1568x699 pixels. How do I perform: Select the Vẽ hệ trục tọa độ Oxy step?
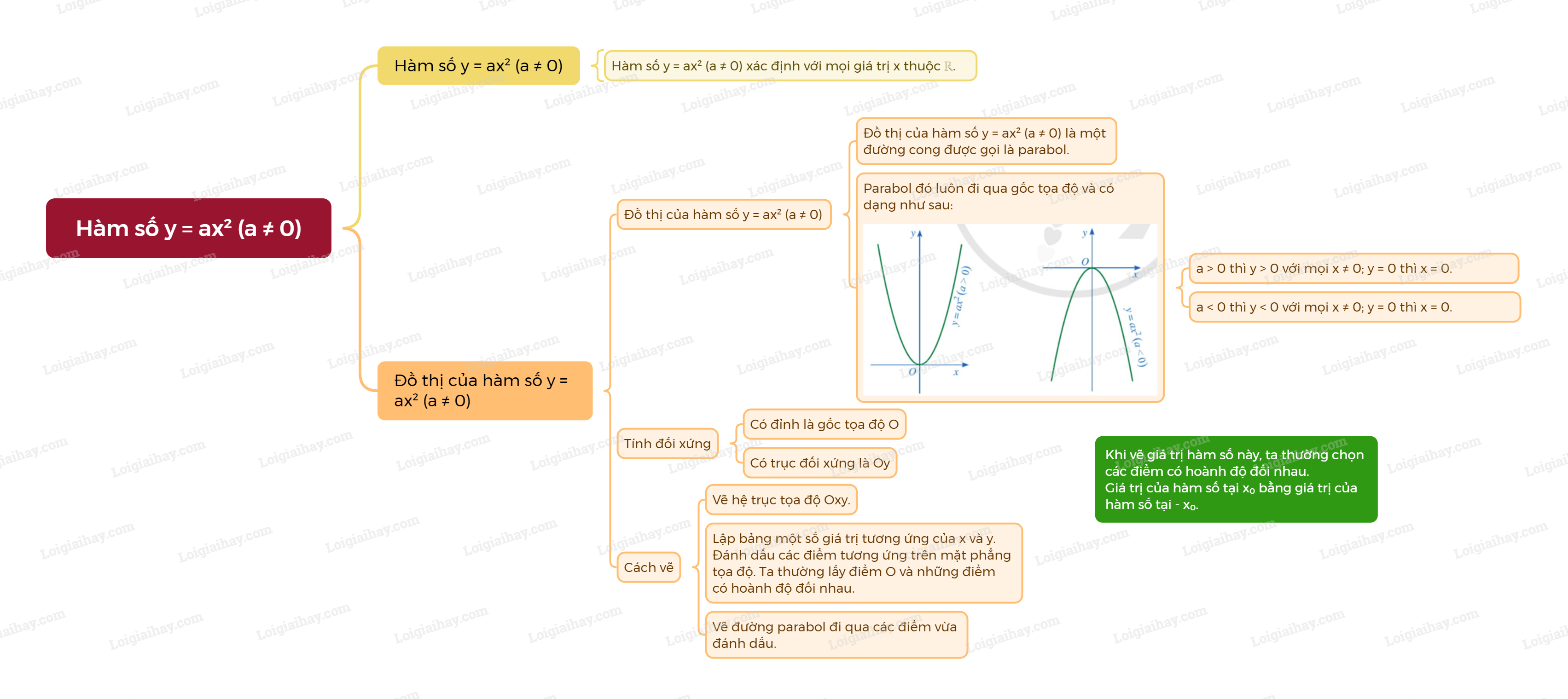(781, 499)
